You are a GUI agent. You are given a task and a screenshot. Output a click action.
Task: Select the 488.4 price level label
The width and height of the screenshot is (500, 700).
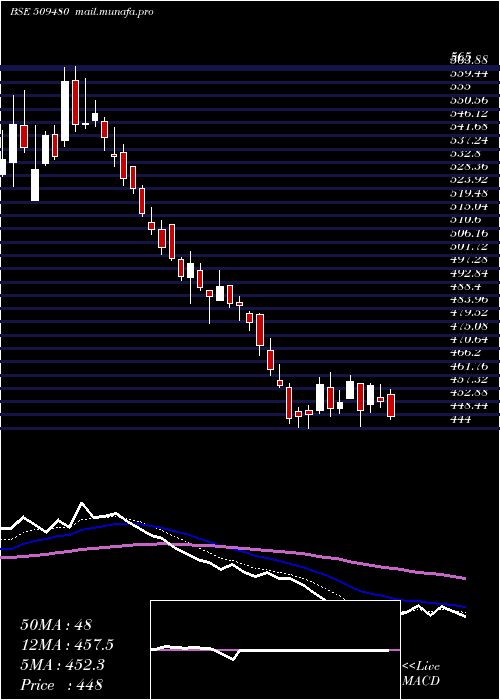coord(467,286)
